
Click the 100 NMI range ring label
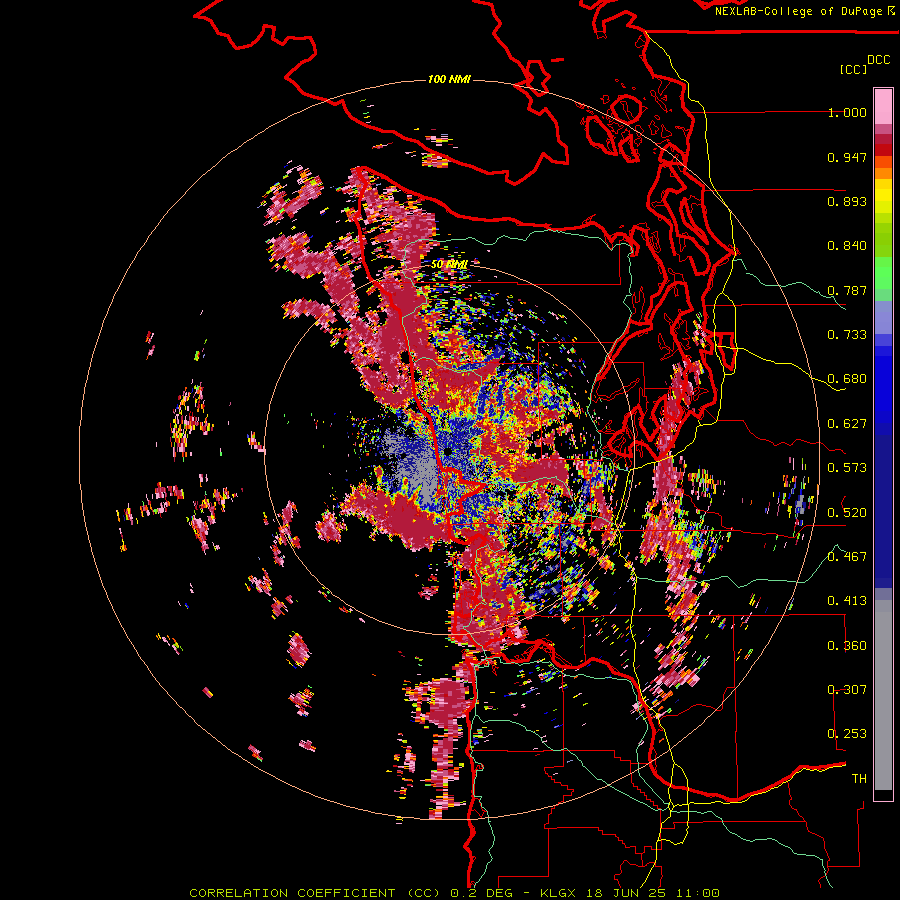(x=449, y=79)
